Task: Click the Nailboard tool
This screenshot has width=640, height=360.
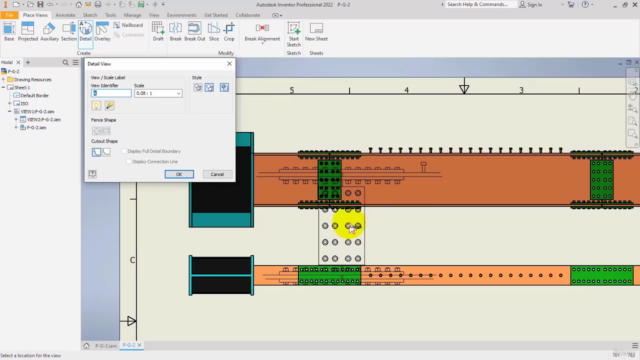Action: pyautogui.click(x=128, y=25)
